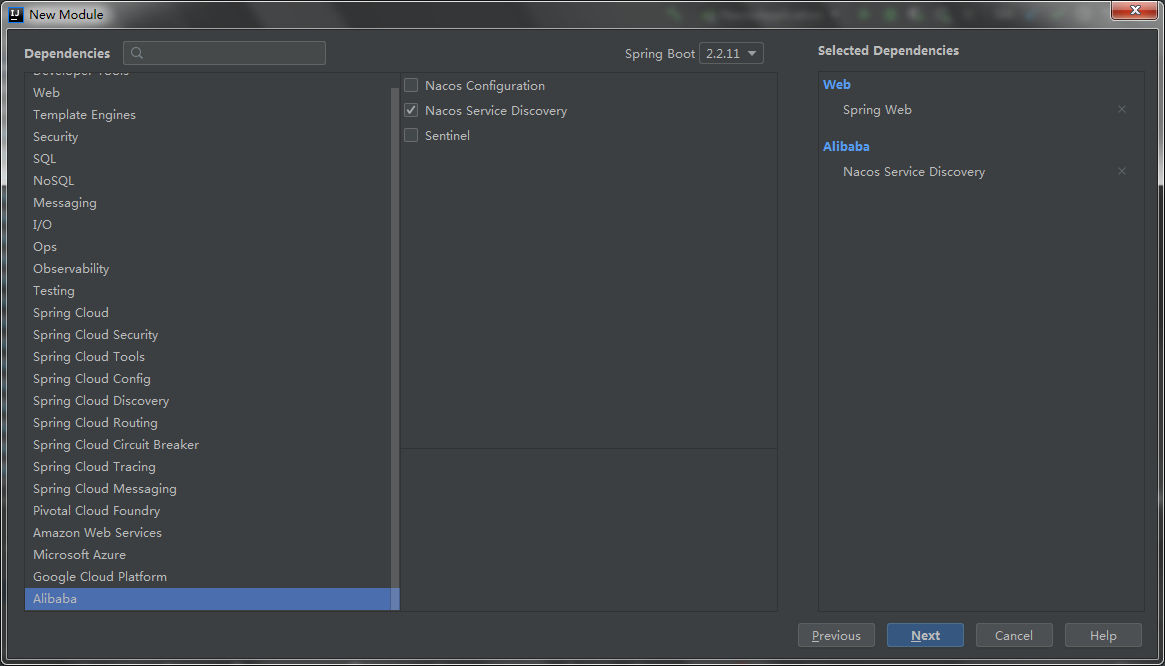
Task: Select the NoSQL category
Action: (208, 181)
